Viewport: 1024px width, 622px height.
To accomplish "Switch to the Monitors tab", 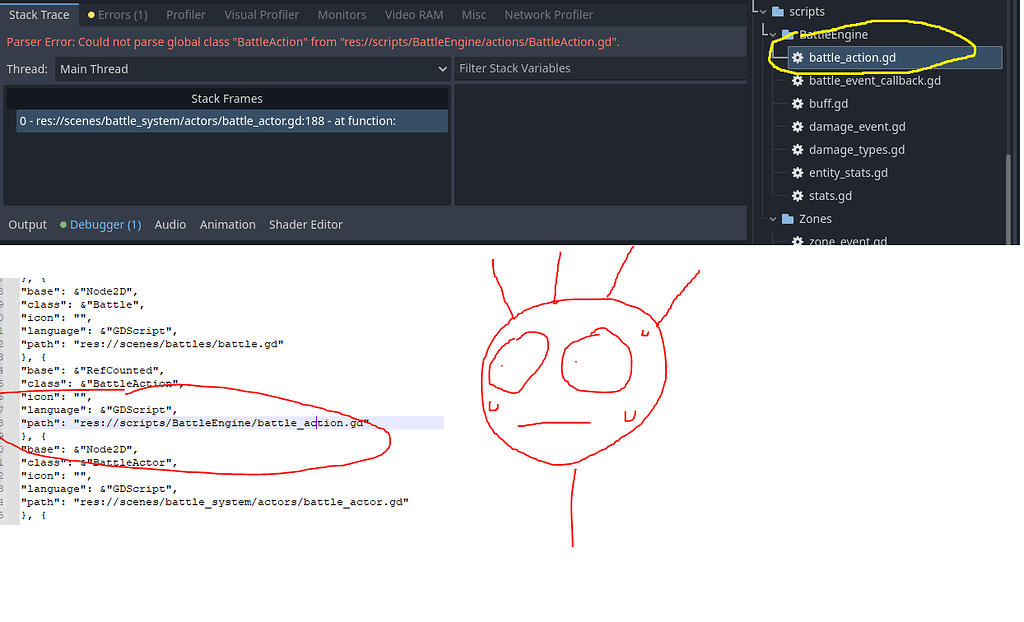I will (342, 14).
